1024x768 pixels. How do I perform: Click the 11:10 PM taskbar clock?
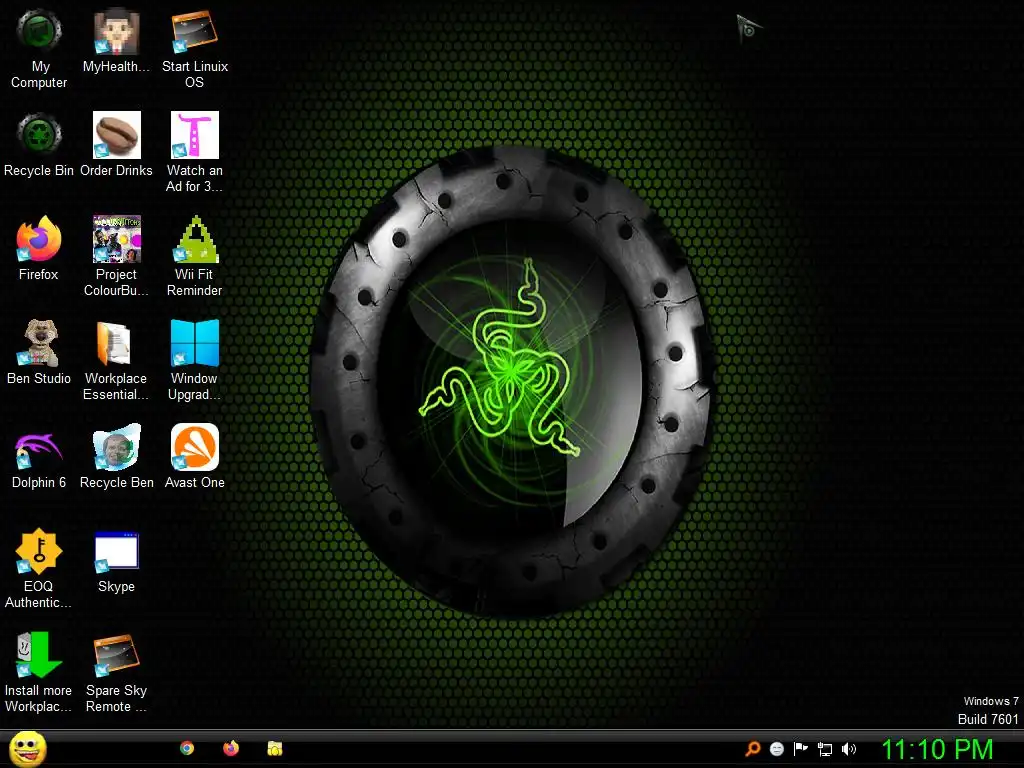[937, 749]
